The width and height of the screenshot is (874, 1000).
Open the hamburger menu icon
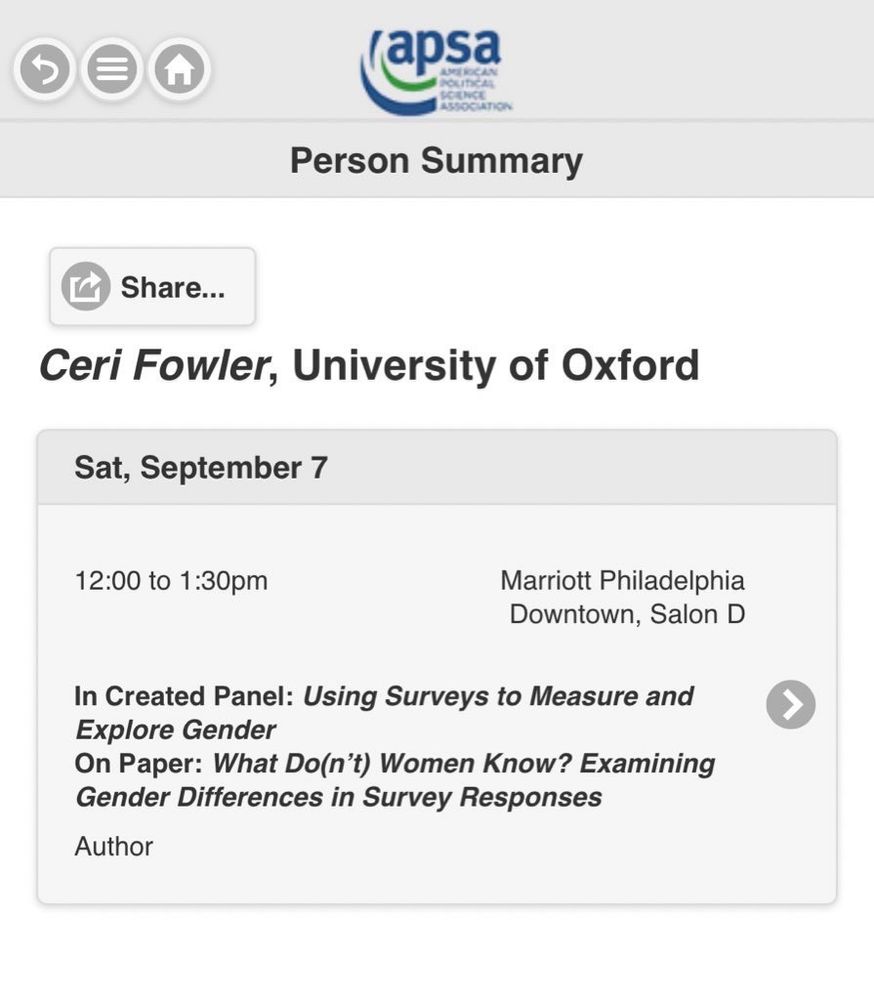[x=112, y=70]
